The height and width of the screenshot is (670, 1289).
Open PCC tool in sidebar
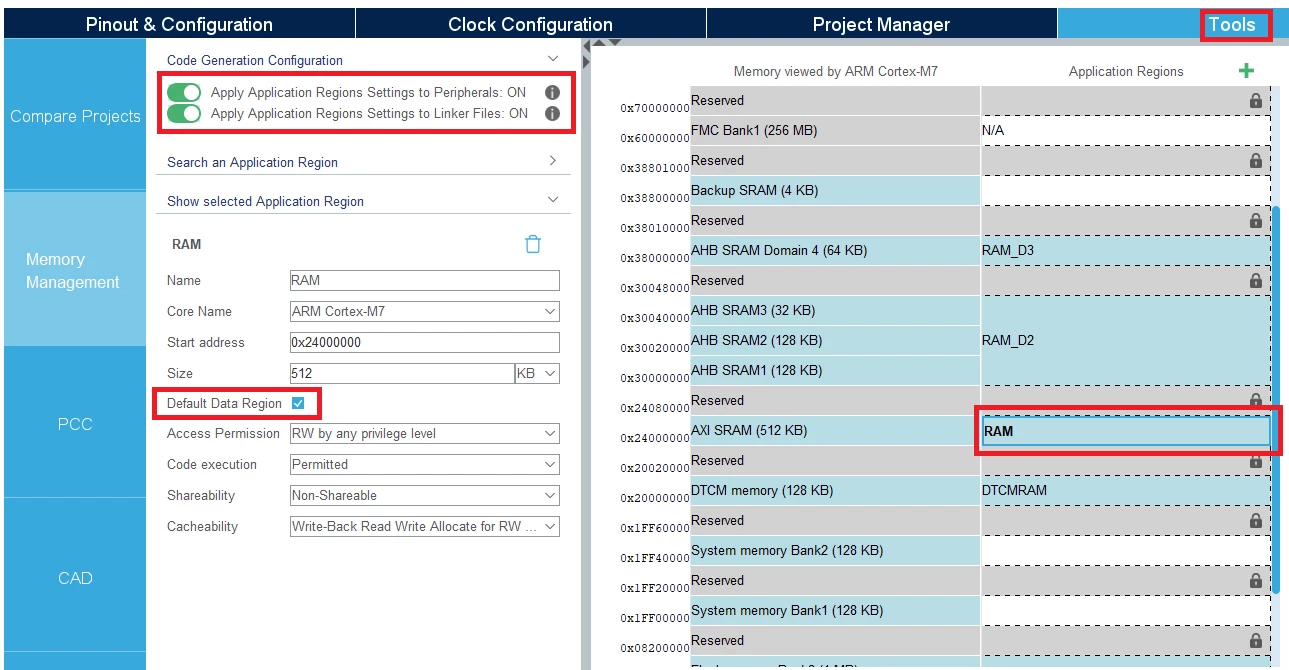[75, 424]
